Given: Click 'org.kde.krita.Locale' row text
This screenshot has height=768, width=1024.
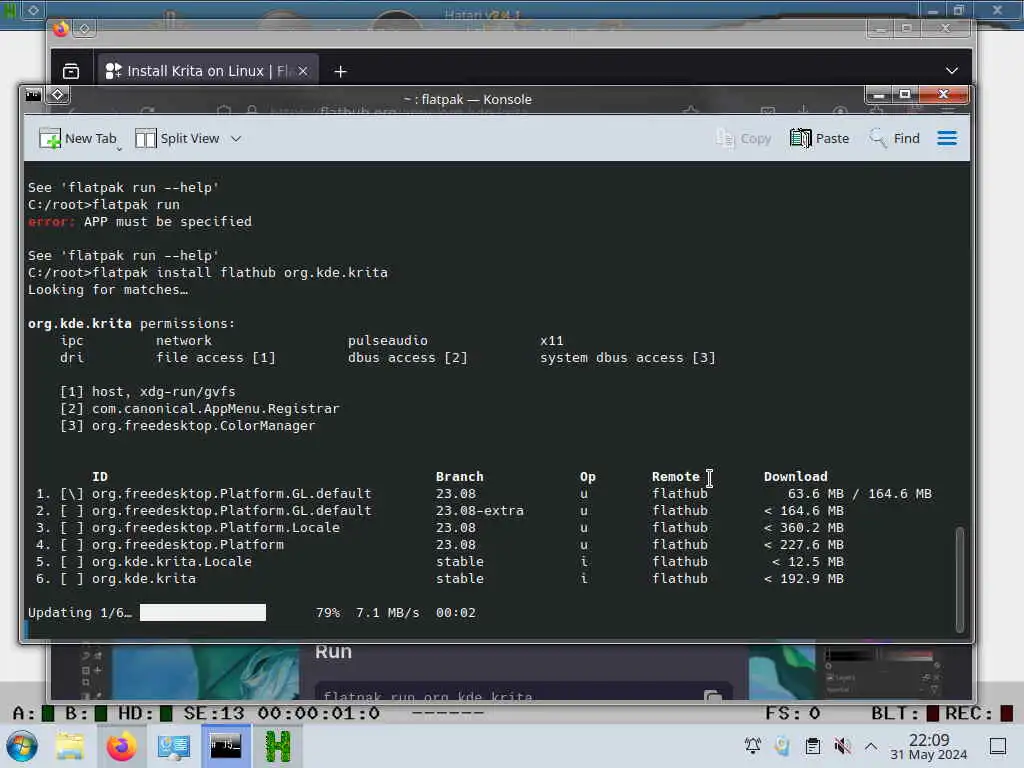Looking at the screenshot, I should pos(172,562).
